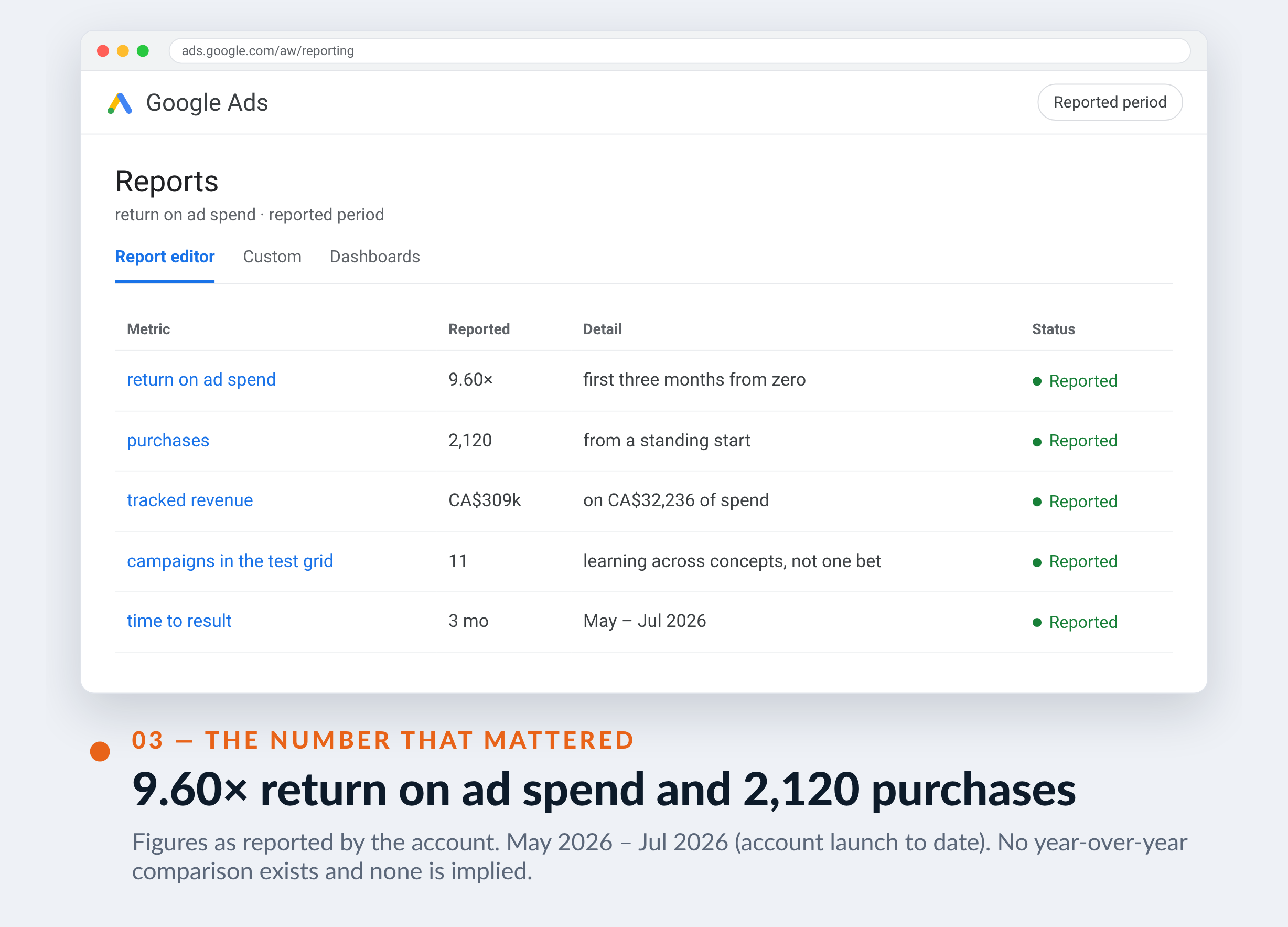
Task: Open the Reported period button
Action: [x=1109, y=102]
